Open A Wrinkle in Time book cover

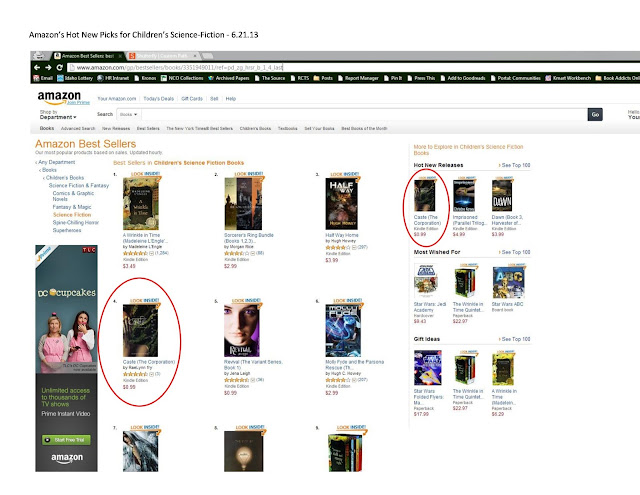(141, 203)
